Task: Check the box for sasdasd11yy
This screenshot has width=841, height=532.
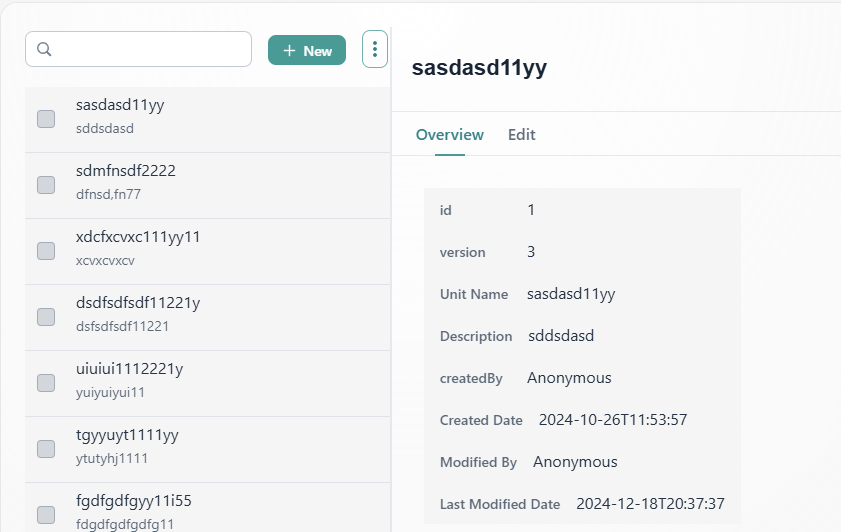Action: tap(46, 119)
